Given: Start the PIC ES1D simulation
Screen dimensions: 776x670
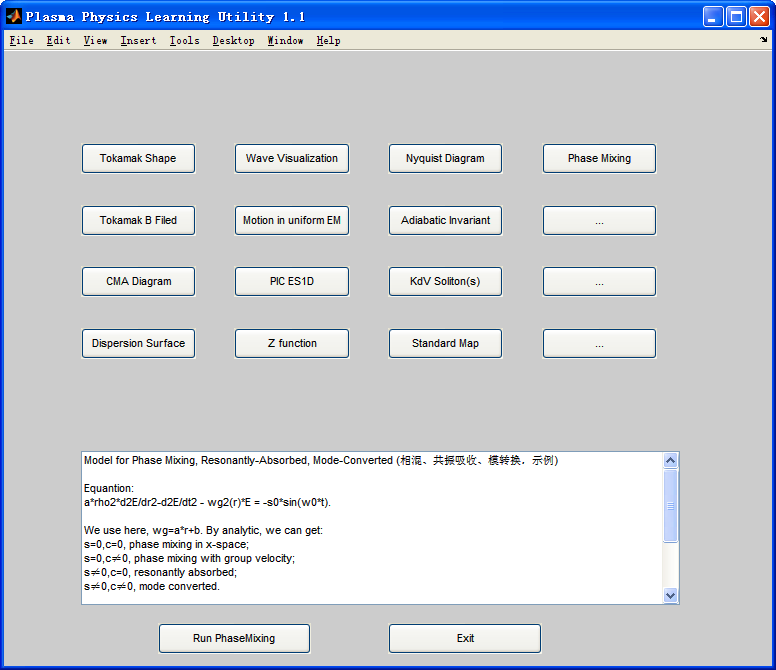Looking at the screenshot, I should click(x=291, y=282).
